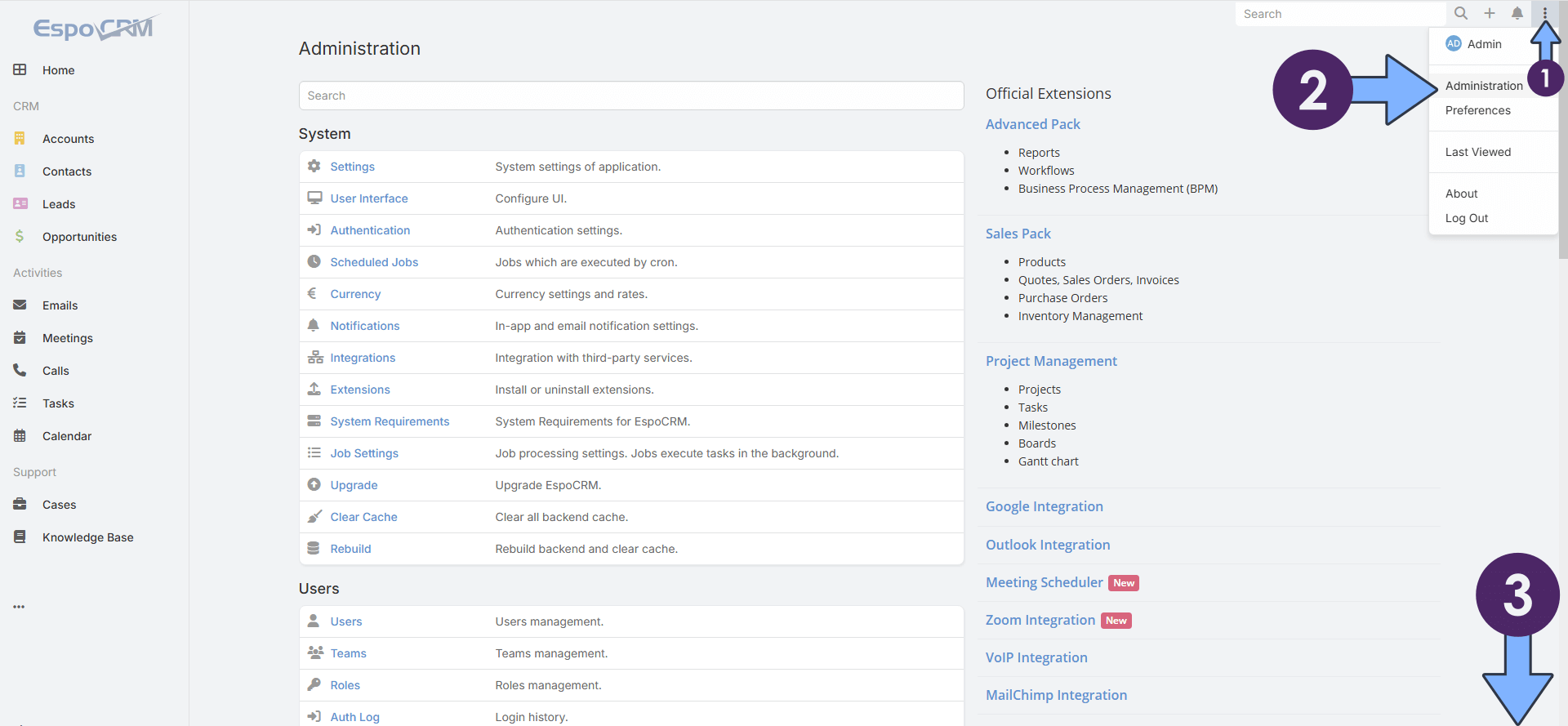The image size is (1568, 726).
Task: Open the Notifications settings link
Action: pos(365,326)
